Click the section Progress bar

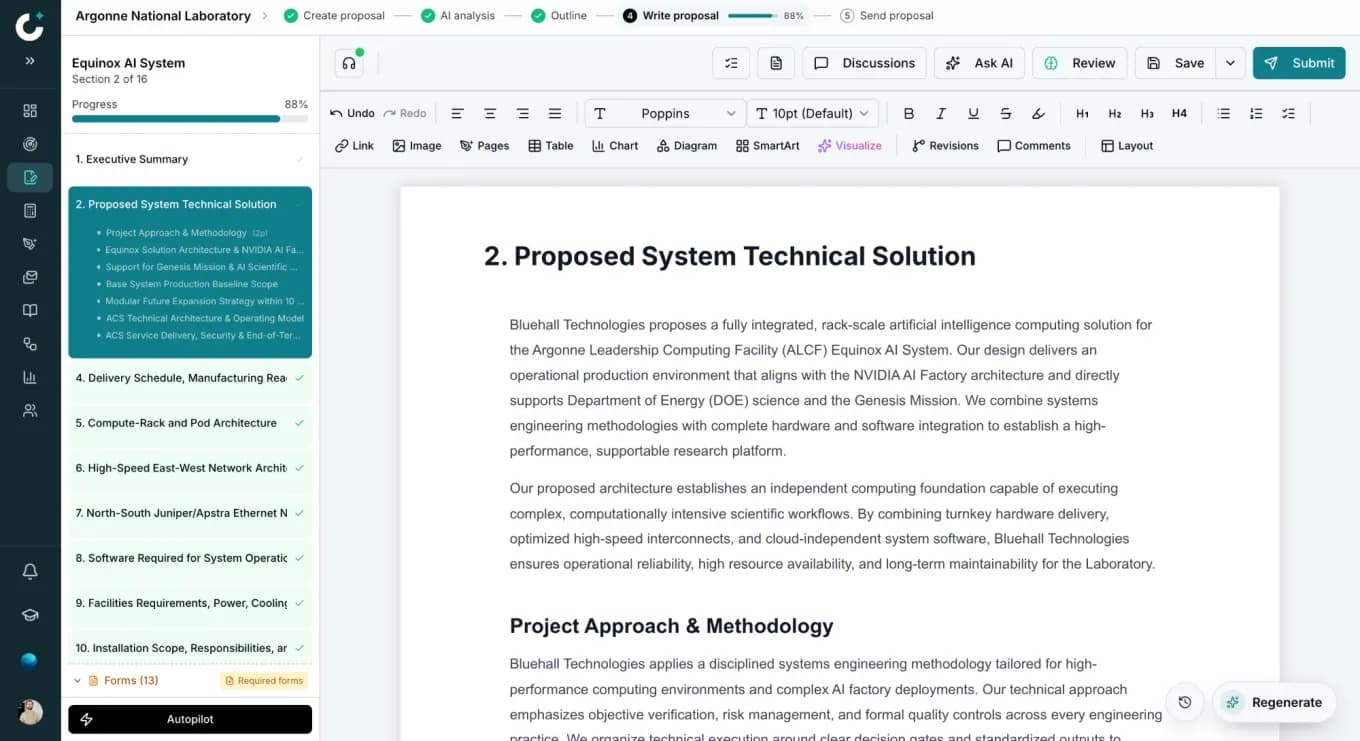tap(190, 119)
